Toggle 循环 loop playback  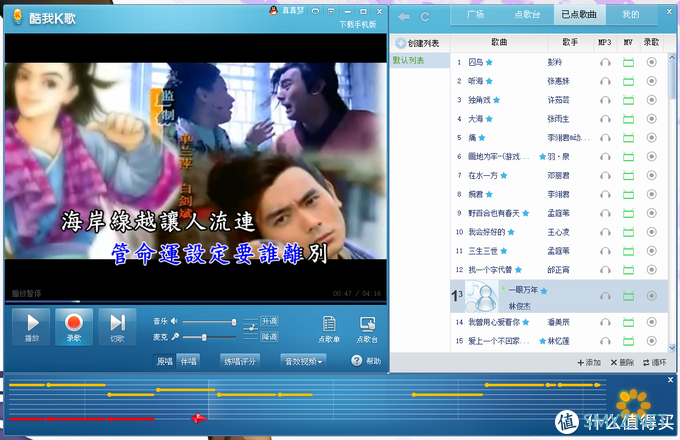tap(654, 362)
